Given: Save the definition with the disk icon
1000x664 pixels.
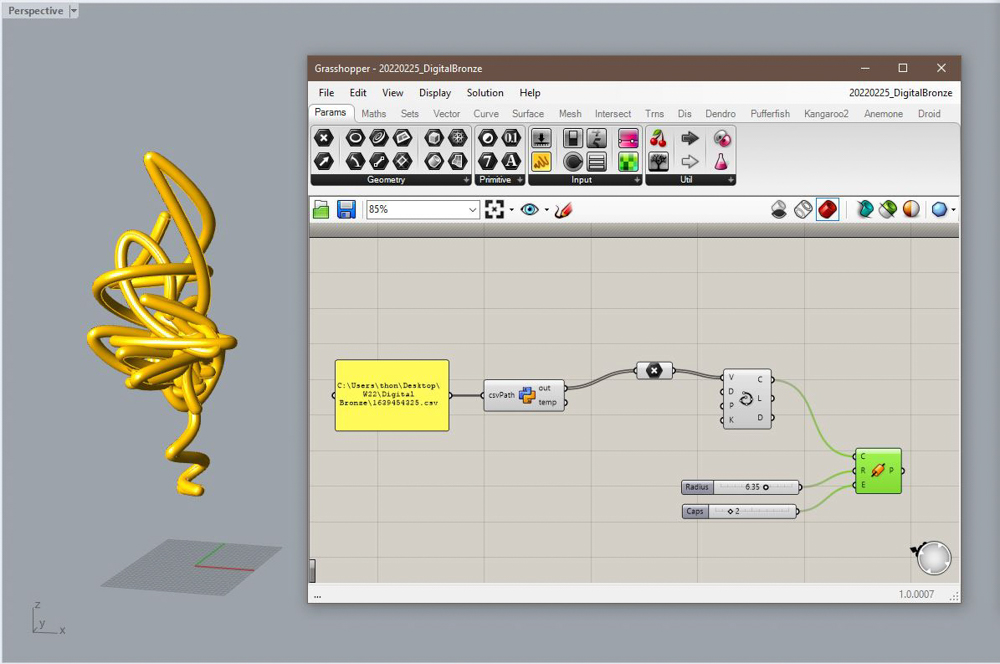Looking at the screenshot, I should coord(348,209).
